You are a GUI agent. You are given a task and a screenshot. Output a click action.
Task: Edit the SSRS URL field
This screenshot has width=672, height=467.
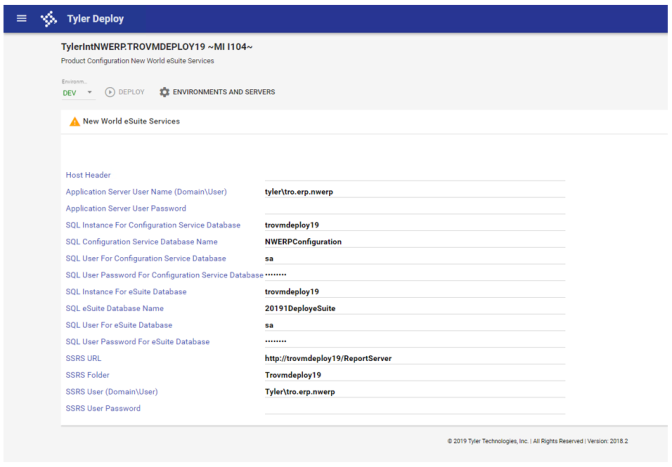[x=415, y=358]
